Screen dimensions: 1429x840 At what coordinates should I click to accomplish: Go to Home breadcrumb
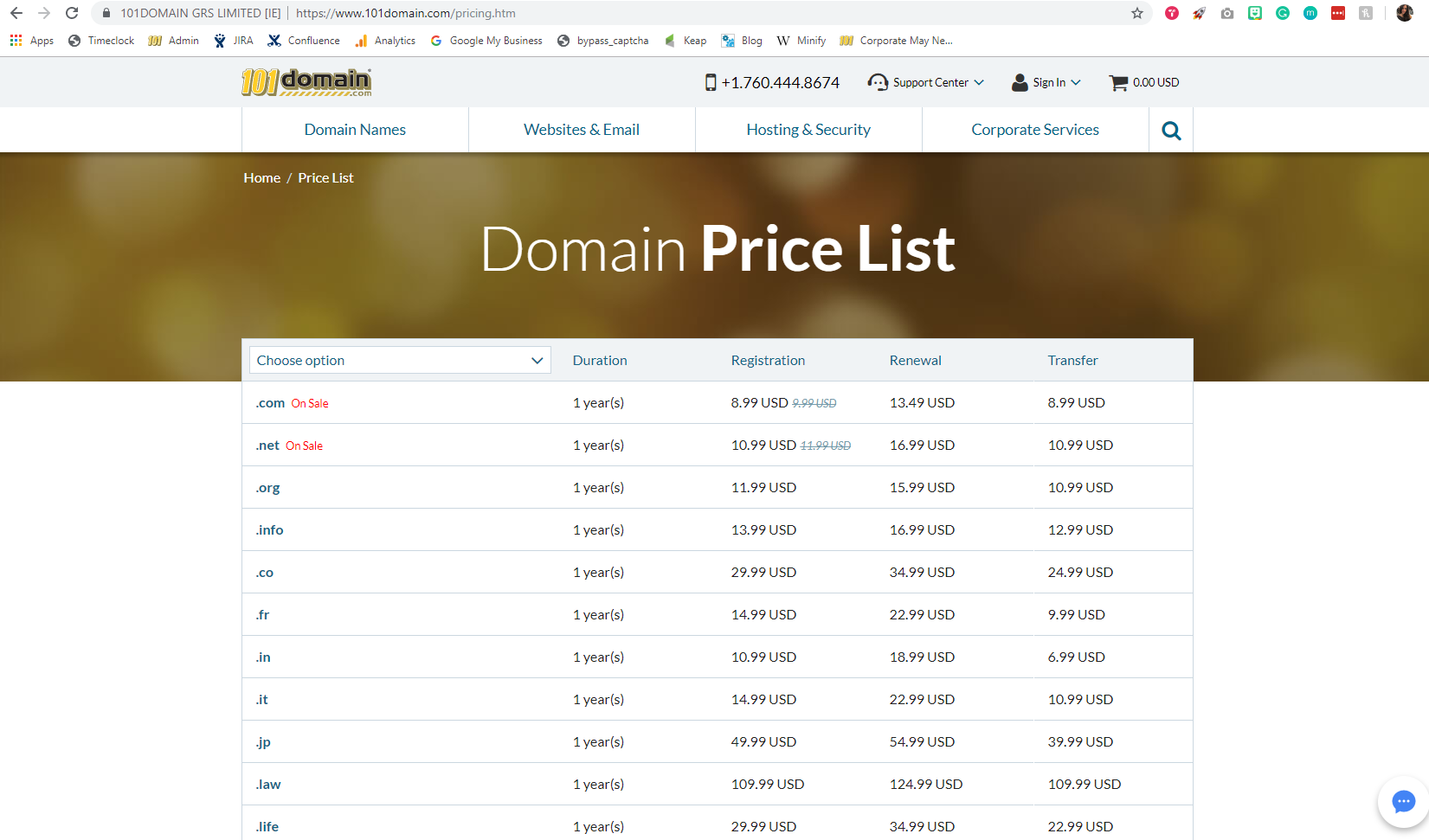pyautogui.click(x=262, y=177)
